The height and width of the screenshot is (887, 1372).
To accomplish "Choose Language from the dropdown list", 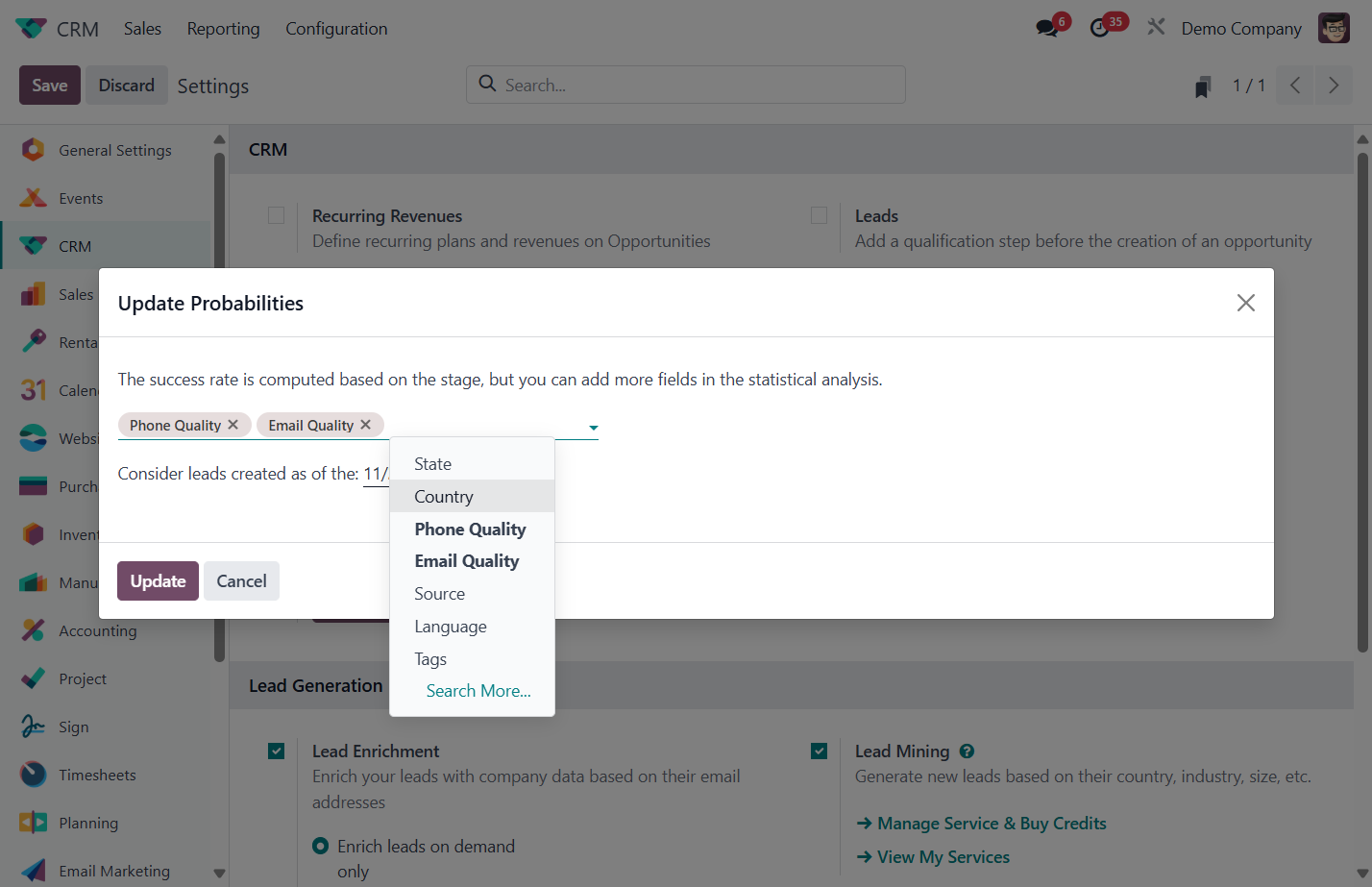I will tap(472, 627).
